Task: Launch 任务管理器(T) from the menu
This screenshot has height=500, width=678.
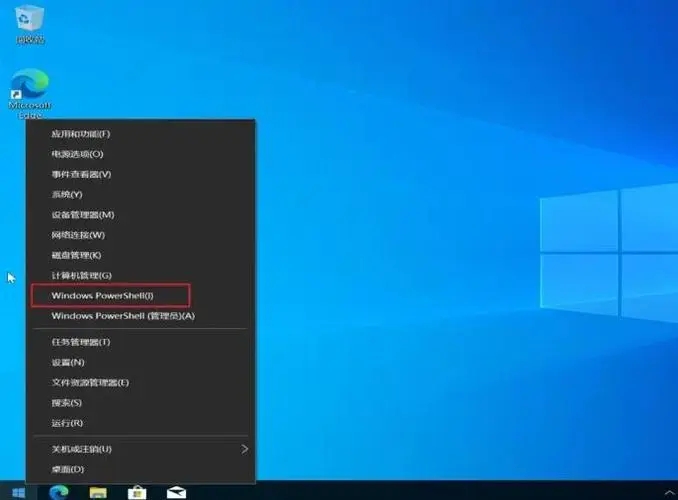Action: (80, 342)
